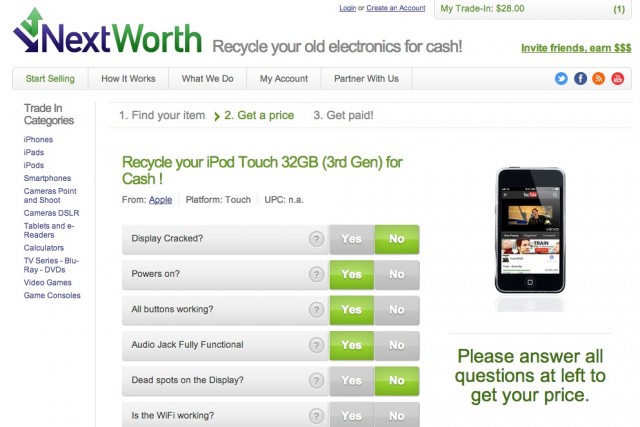Open the Facebook social icon
This screenshot has height=427, width=640.
580,78
